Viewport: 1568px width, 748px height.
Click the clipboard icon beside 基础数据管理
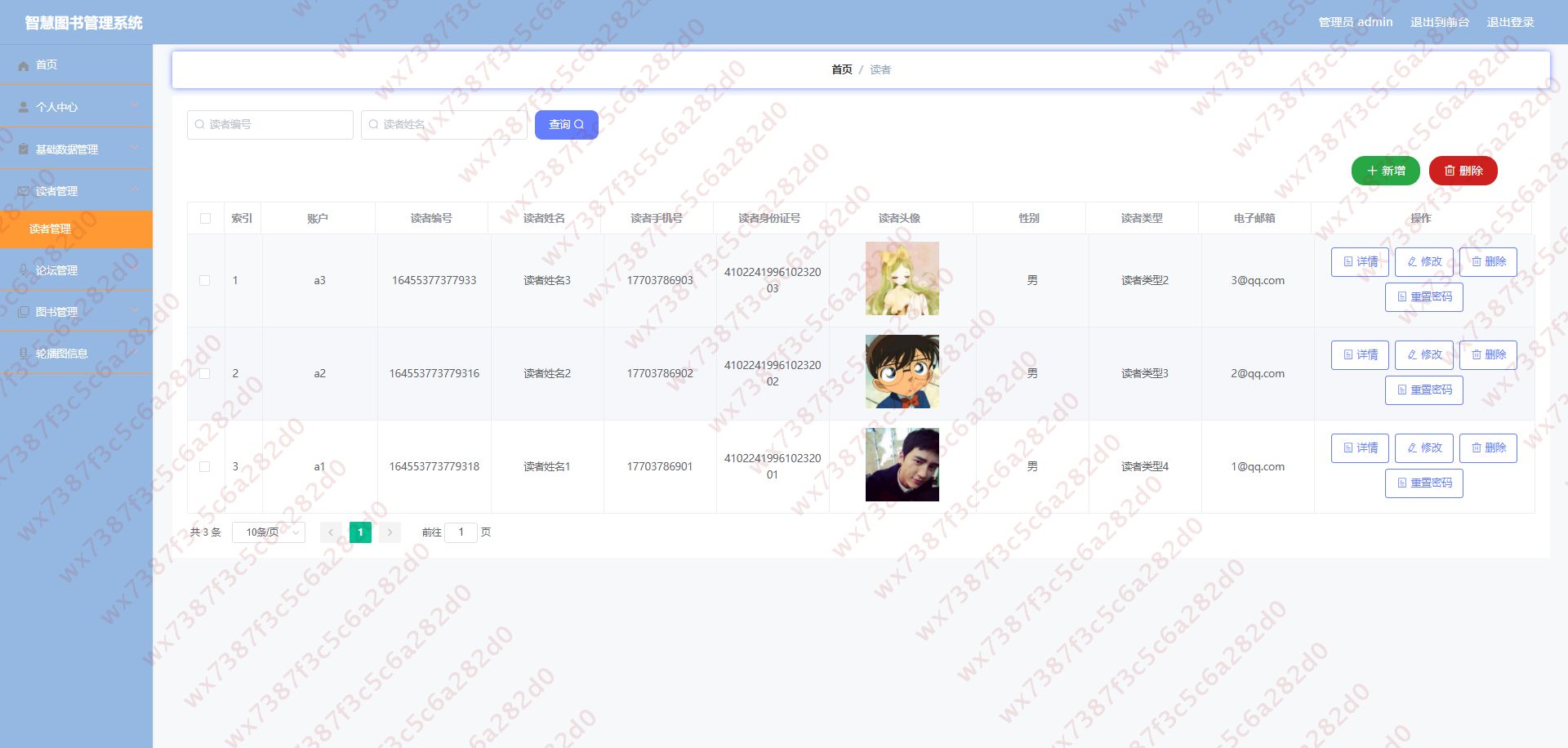point(24,149)
